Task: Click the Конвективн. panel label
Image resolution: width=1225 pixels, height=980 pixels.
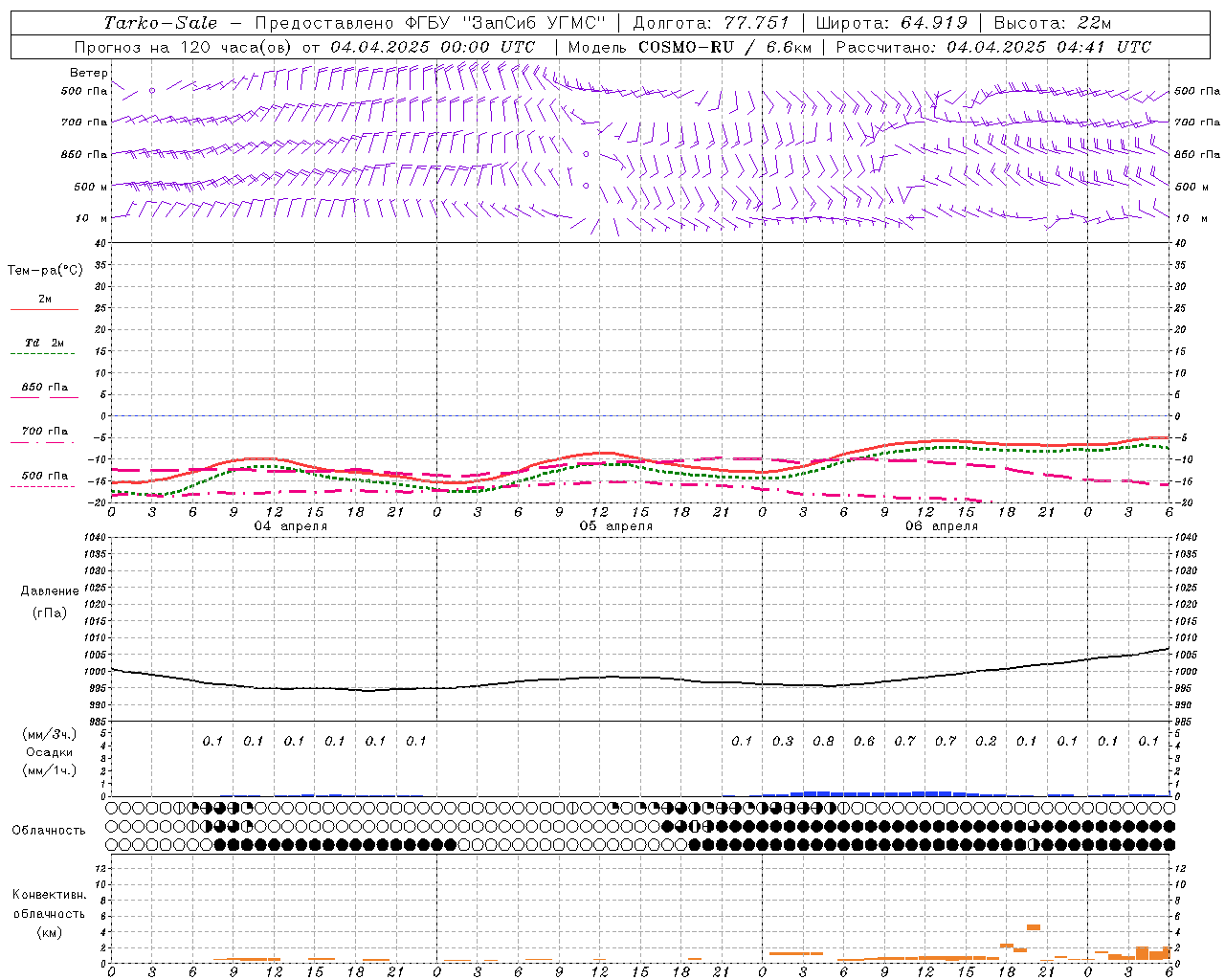Action: pyautogui.click(x=49, y=895)
